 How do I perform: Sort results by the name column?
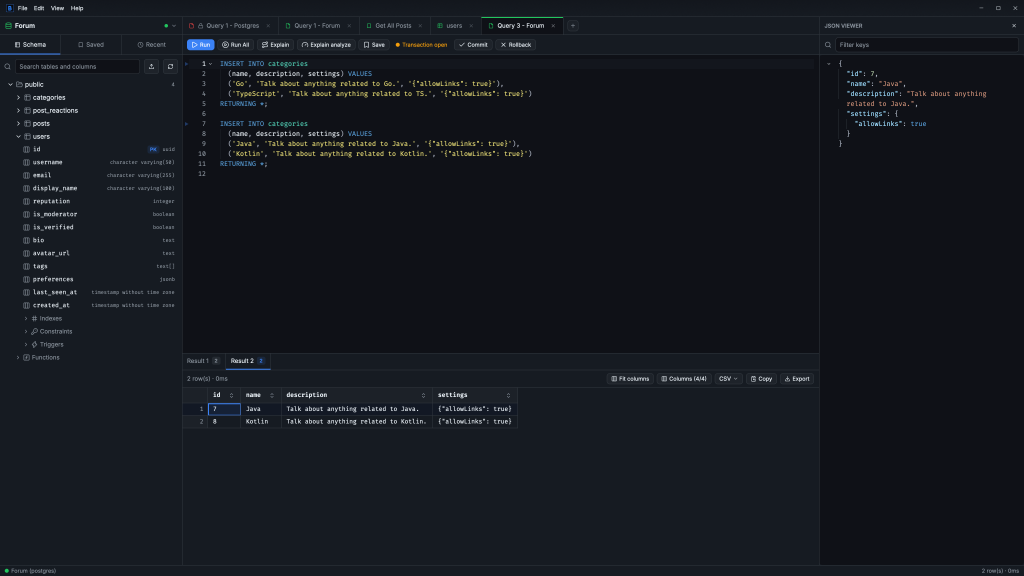tap(272, 396)
